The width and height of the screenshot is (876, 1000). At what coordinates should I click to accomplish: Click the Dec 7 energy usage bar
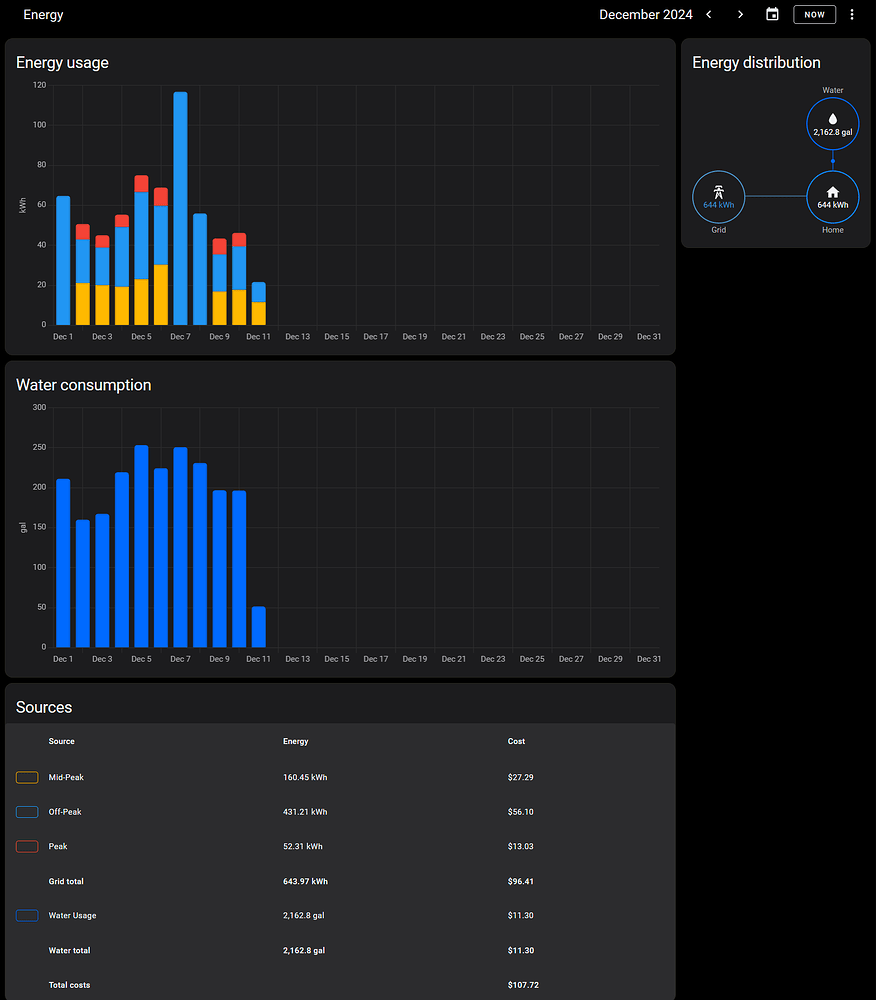click(180, 208)
